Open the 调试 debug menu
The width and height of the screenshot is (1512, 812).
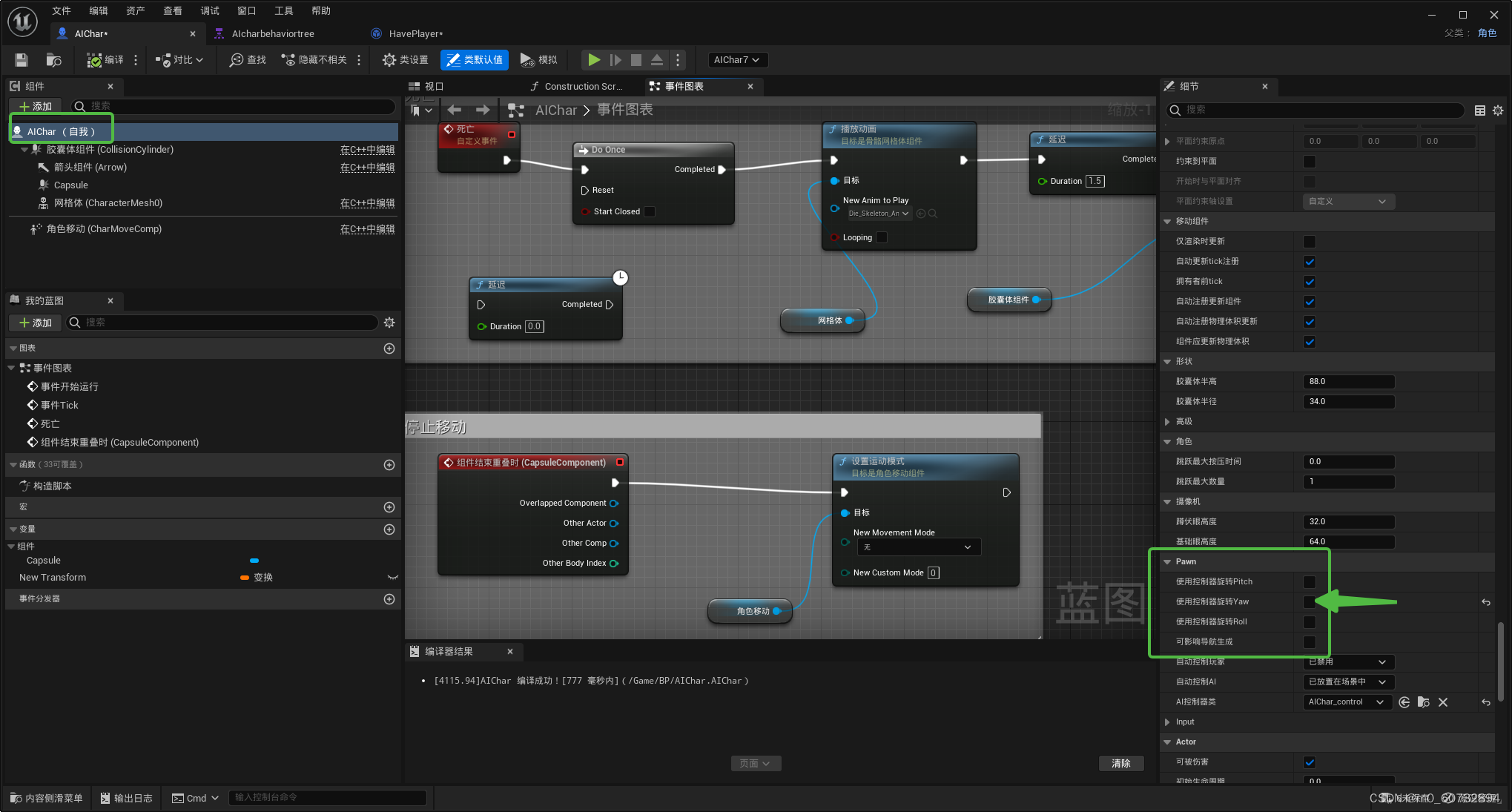[x=210, y=10]
